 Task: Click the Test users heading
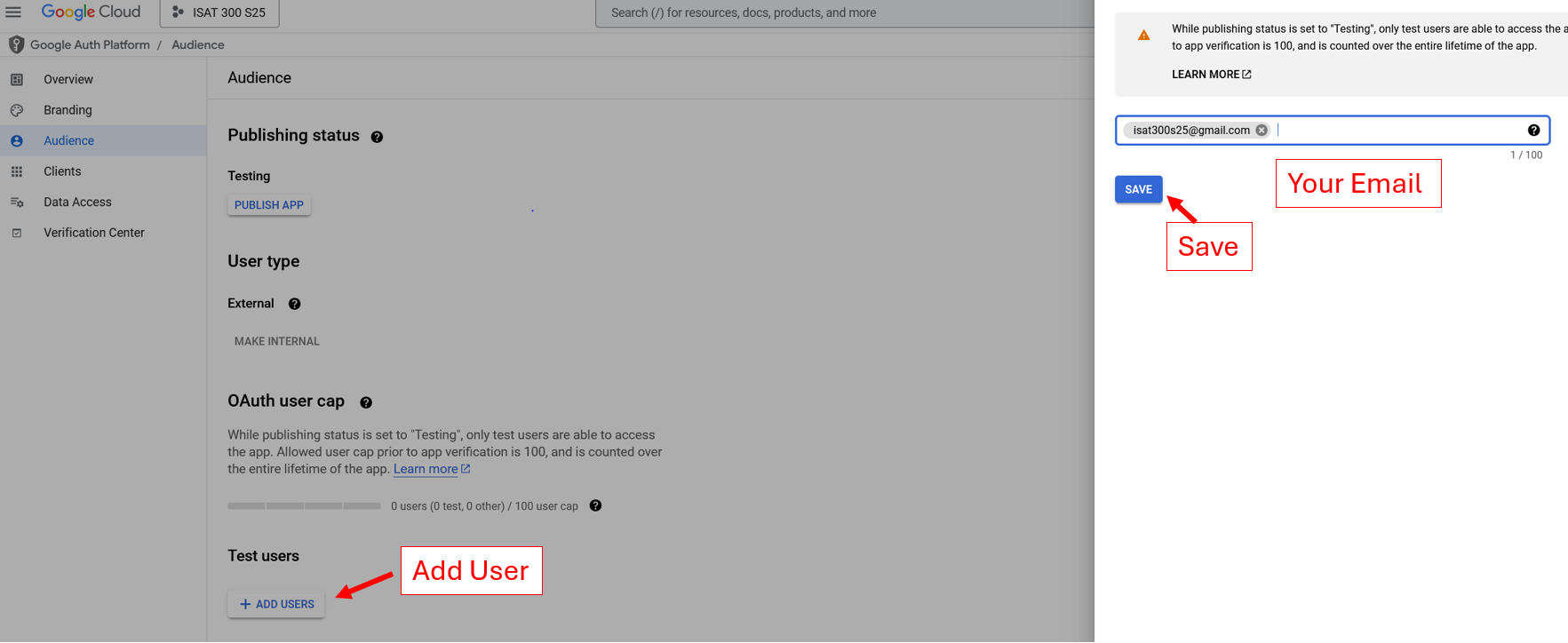tap(263, 556)
